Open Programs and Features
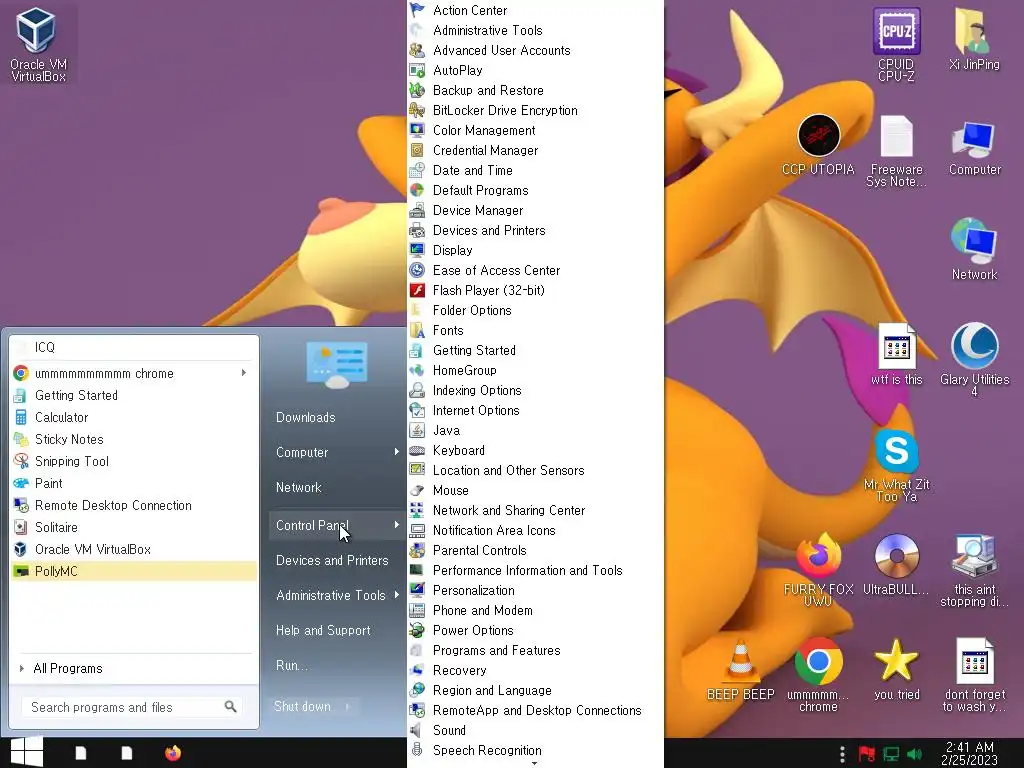This screenshot has width=1024, height=768. [x=496, y=650]
